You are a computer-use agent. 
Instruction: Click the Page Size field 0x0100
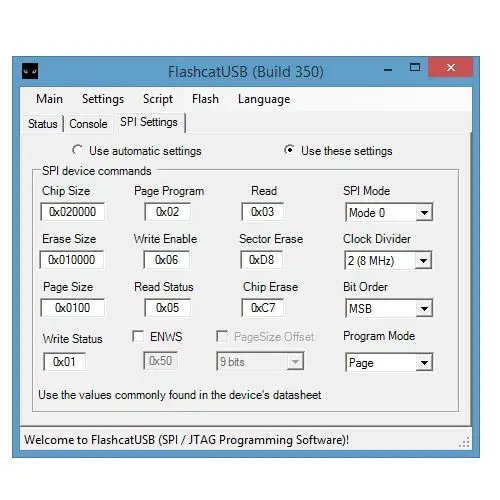72,308
